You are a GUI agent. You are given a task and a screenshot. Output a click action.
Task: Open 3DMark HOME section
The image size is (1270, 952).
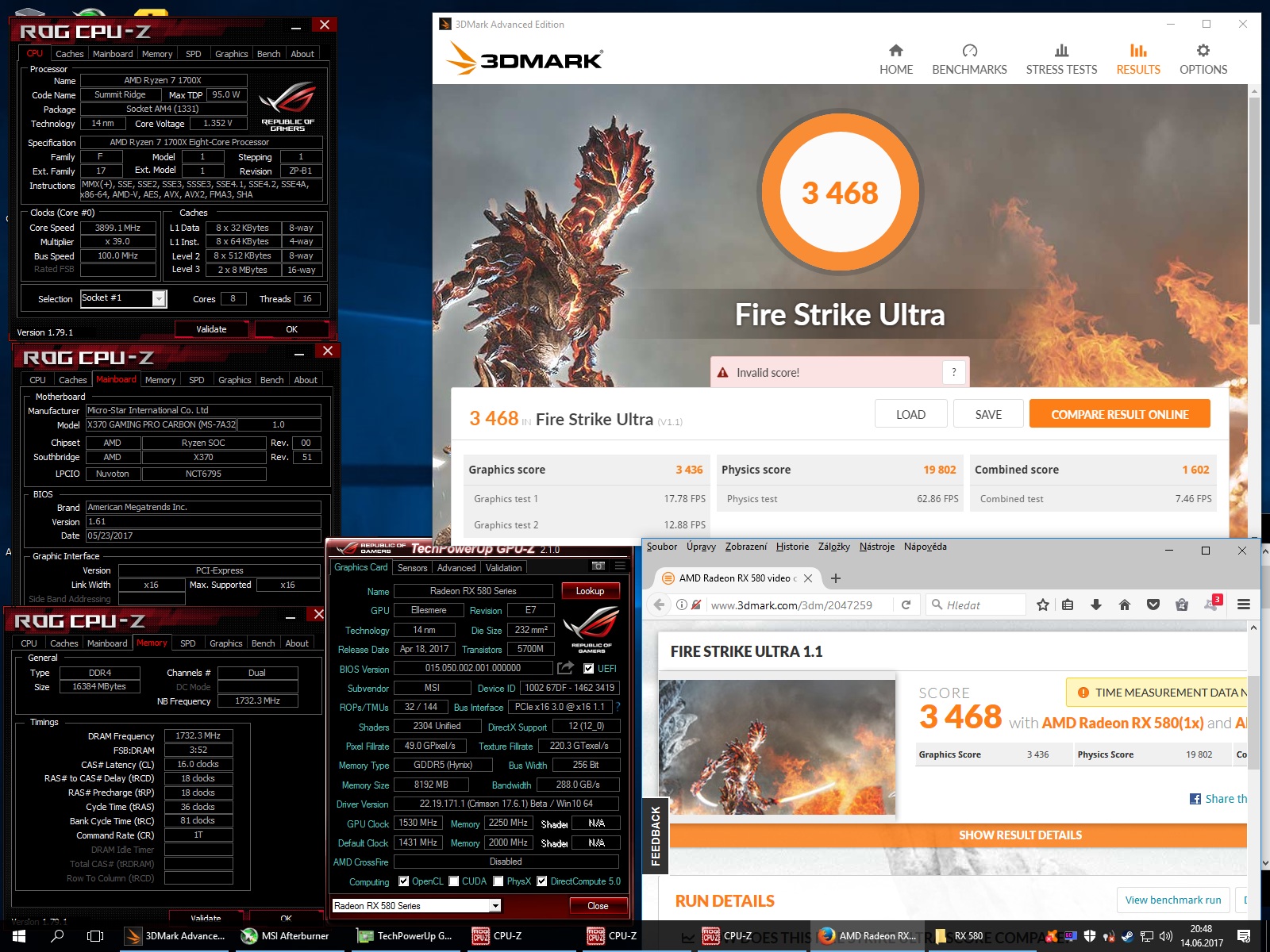[x=895, y=59]
